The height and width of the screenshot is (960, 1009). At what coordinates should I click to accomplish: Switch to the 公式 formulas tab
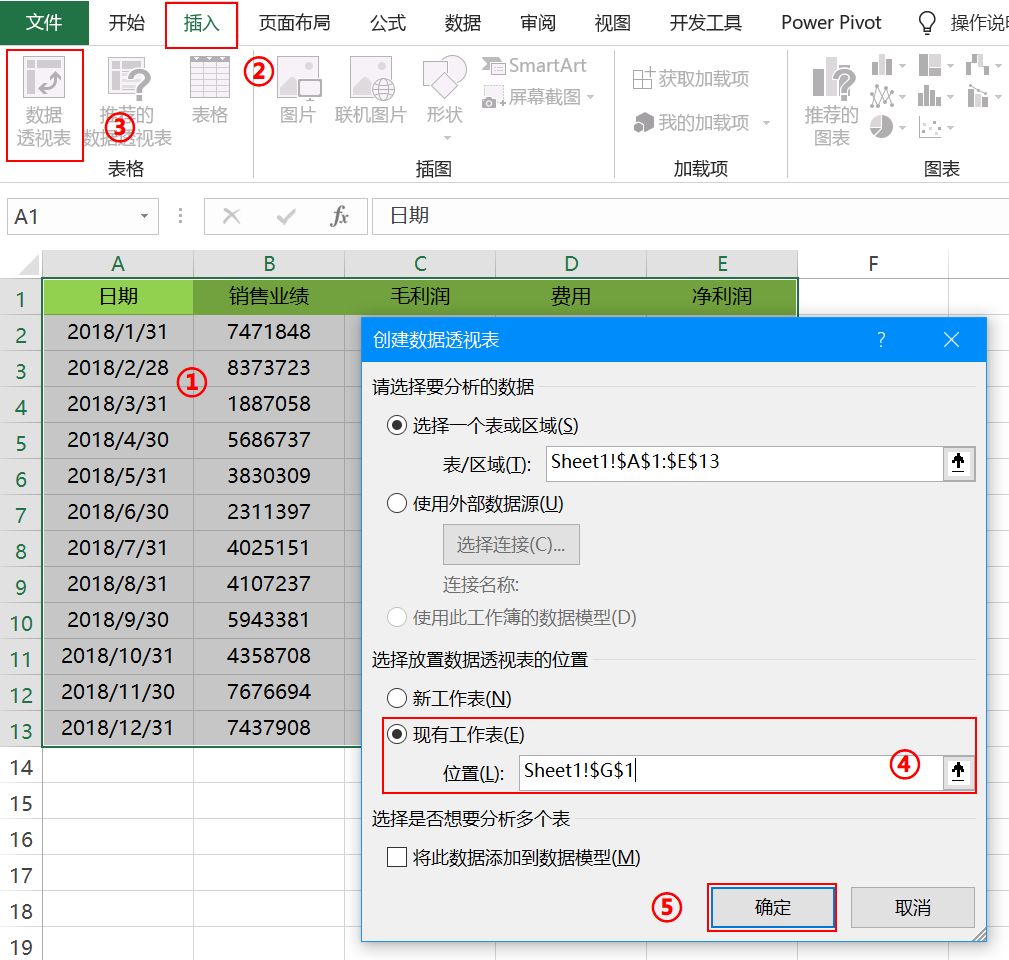pyautogui.click(x=388, y=23)
